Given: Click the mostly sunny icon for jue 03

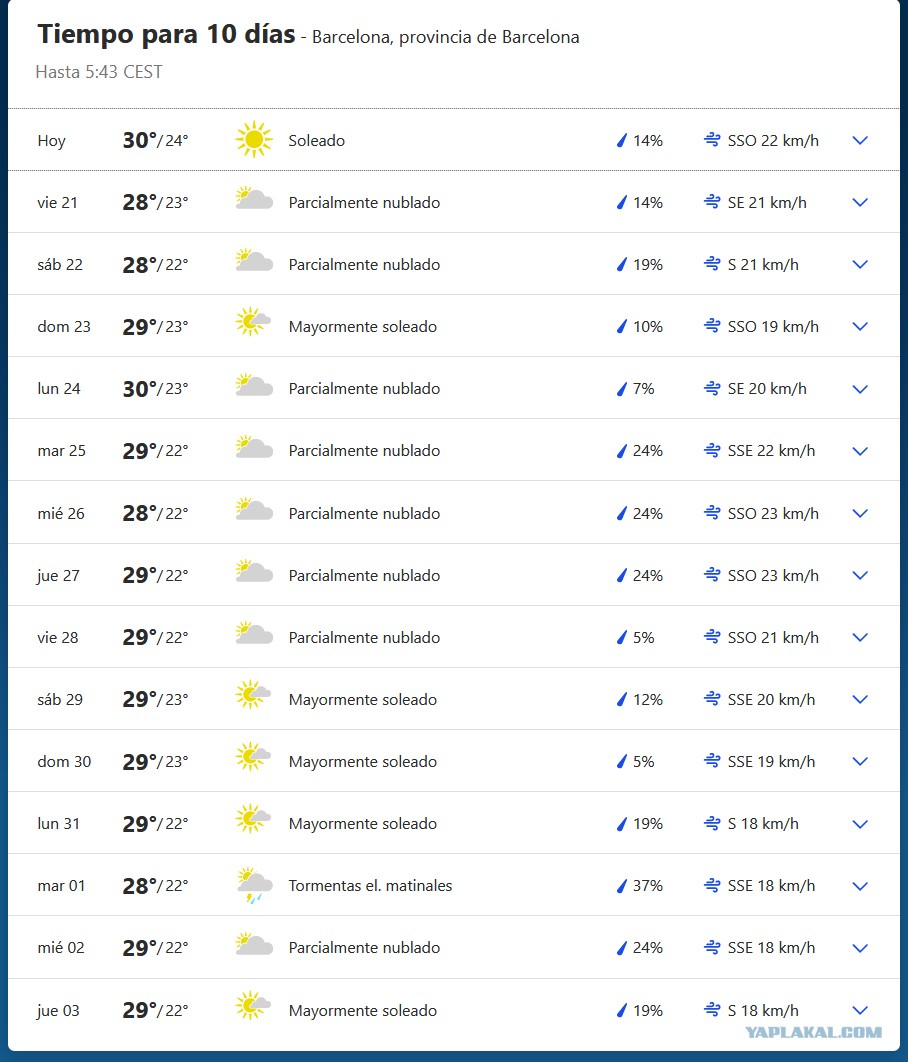Looking at the screenshot, I should tap(253, 1006).
